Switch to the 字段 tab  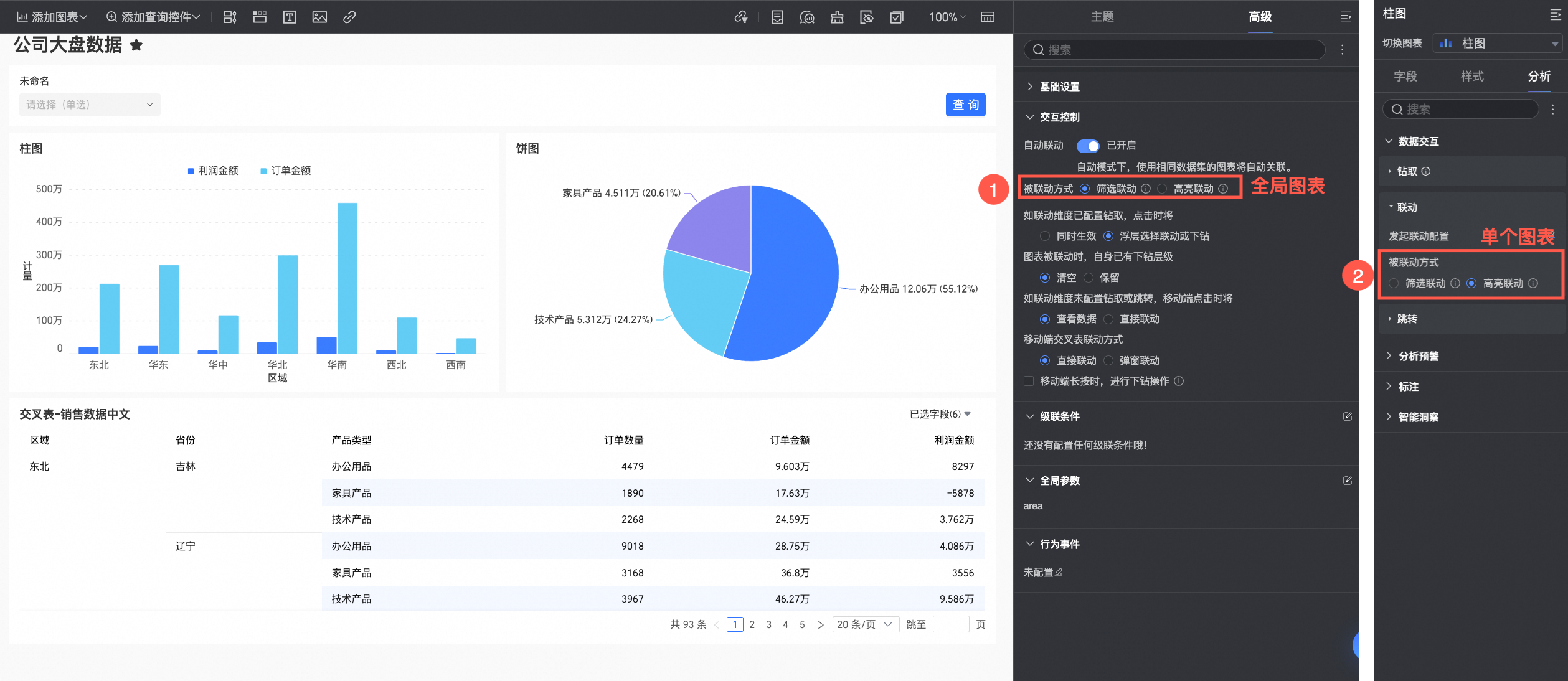1405,76
